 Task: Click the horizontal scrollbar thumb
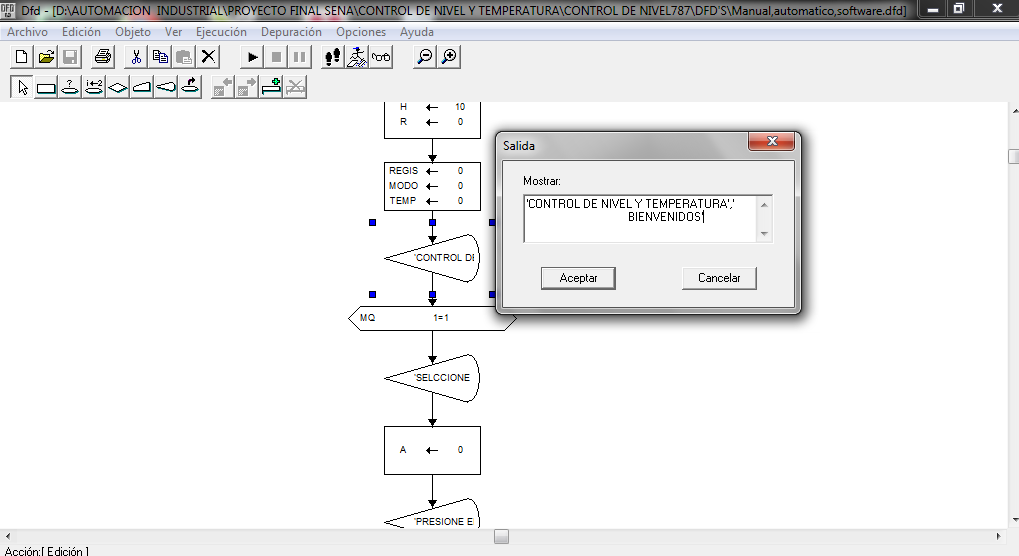501,537
